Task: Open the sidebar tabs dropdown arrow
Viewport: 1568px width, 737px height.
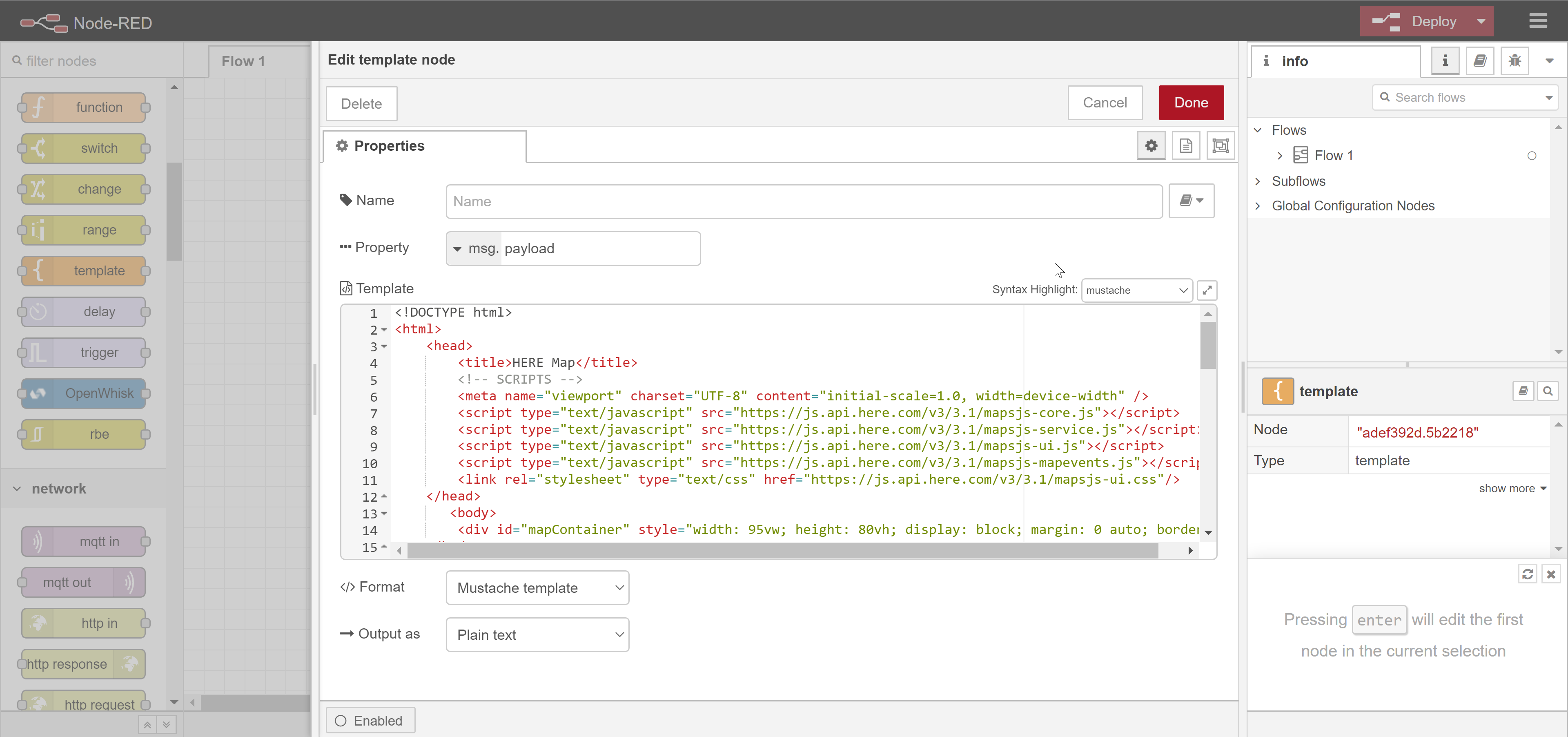Action: pos(1549,61)
